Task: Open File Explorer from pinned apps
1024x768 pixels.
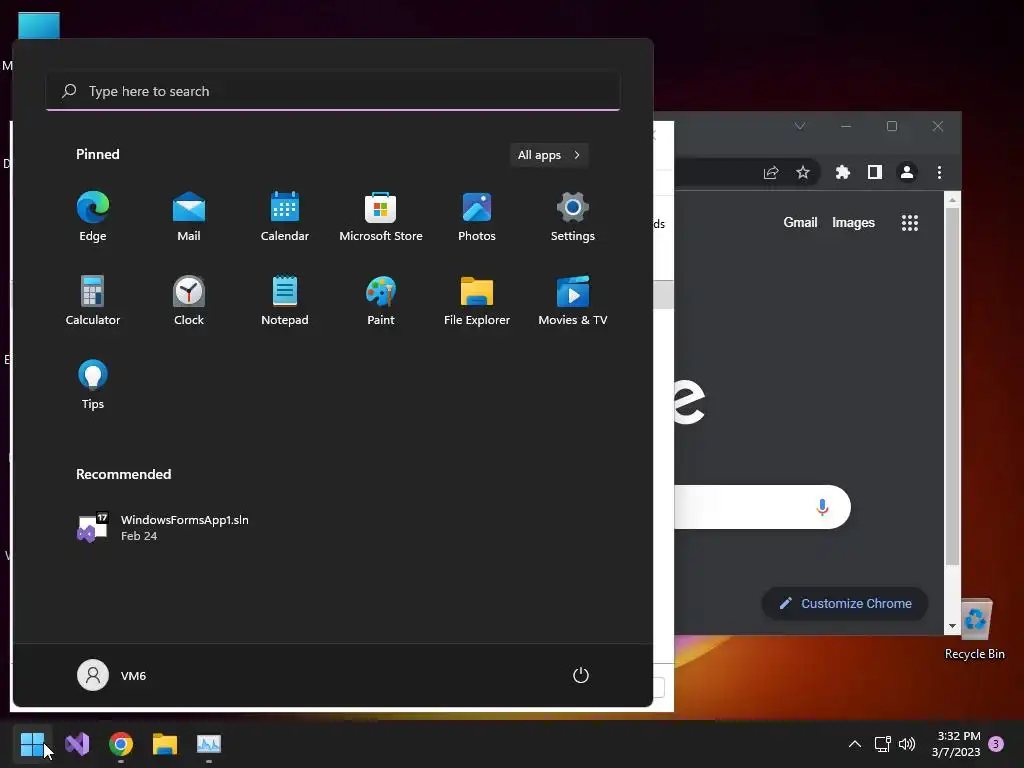Action: click(x=477, y=300)
